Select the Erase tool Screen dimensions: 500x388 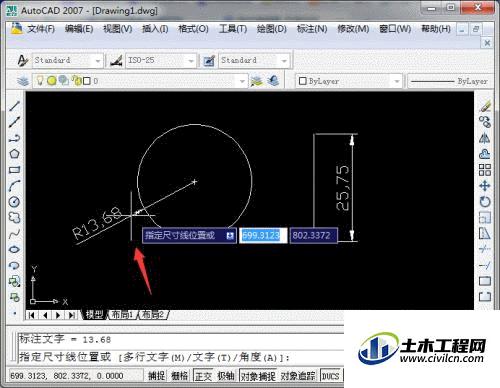point(485,106)
